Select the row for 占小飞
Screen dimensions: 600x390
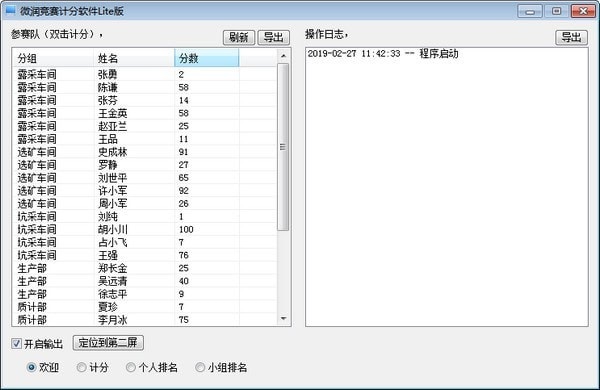click(145, 242)
